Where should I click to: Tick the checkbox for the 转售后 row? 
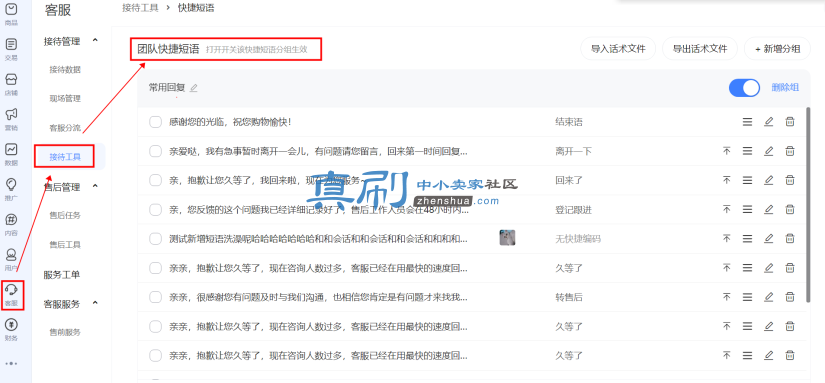click(x=155, y=297)
